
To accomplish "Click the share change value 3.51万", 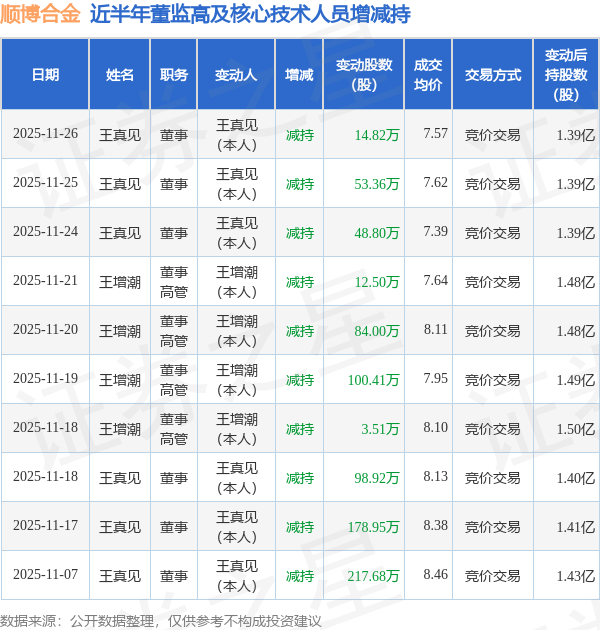I will (380, 429).
